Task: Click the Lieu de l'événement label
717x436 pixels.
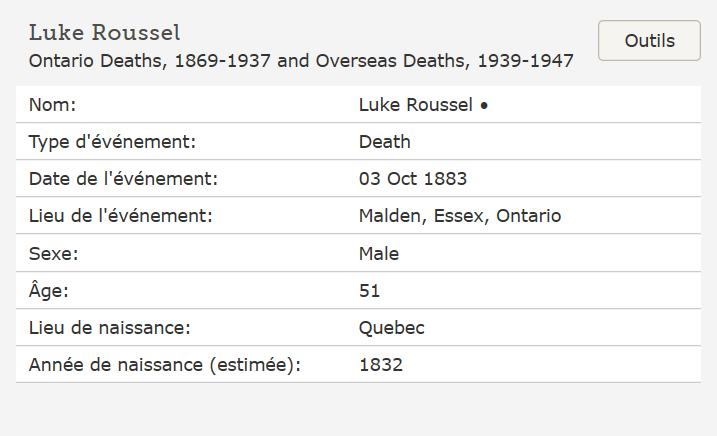Action: click(x=121, y=216)
